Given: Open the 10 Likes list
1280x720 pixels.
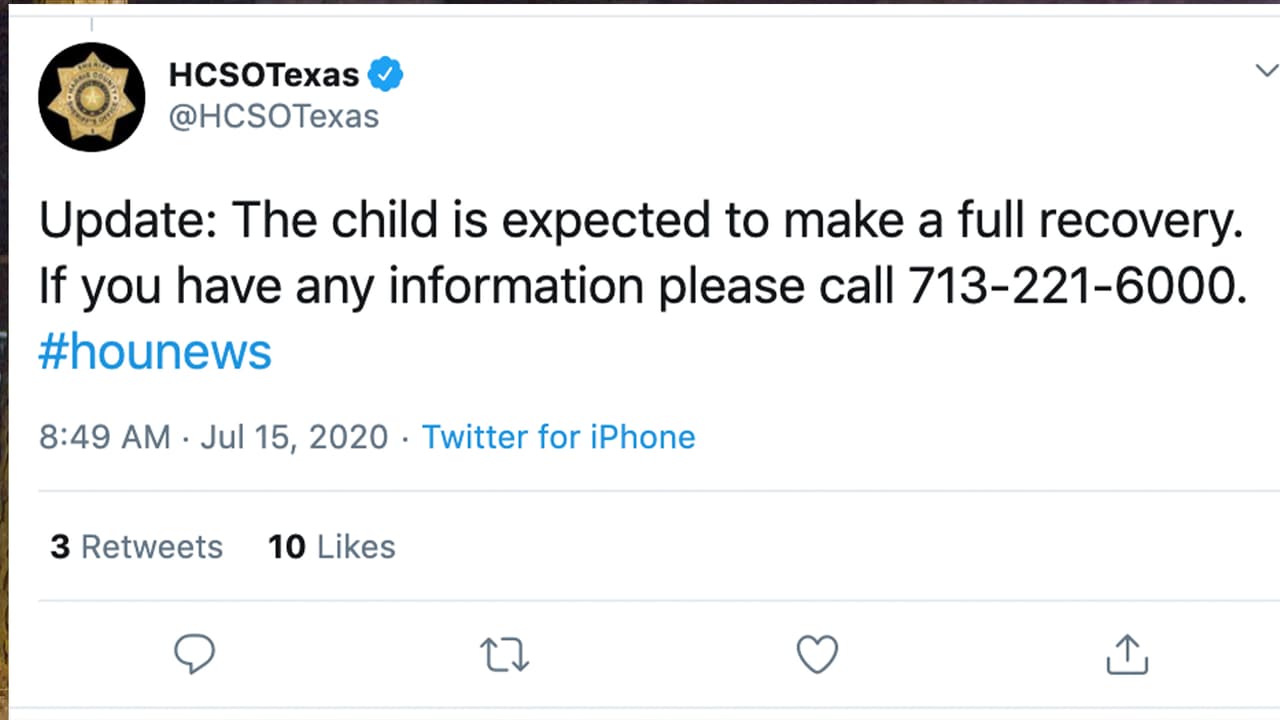Looking at the screenshot, I should coord(331,547).
